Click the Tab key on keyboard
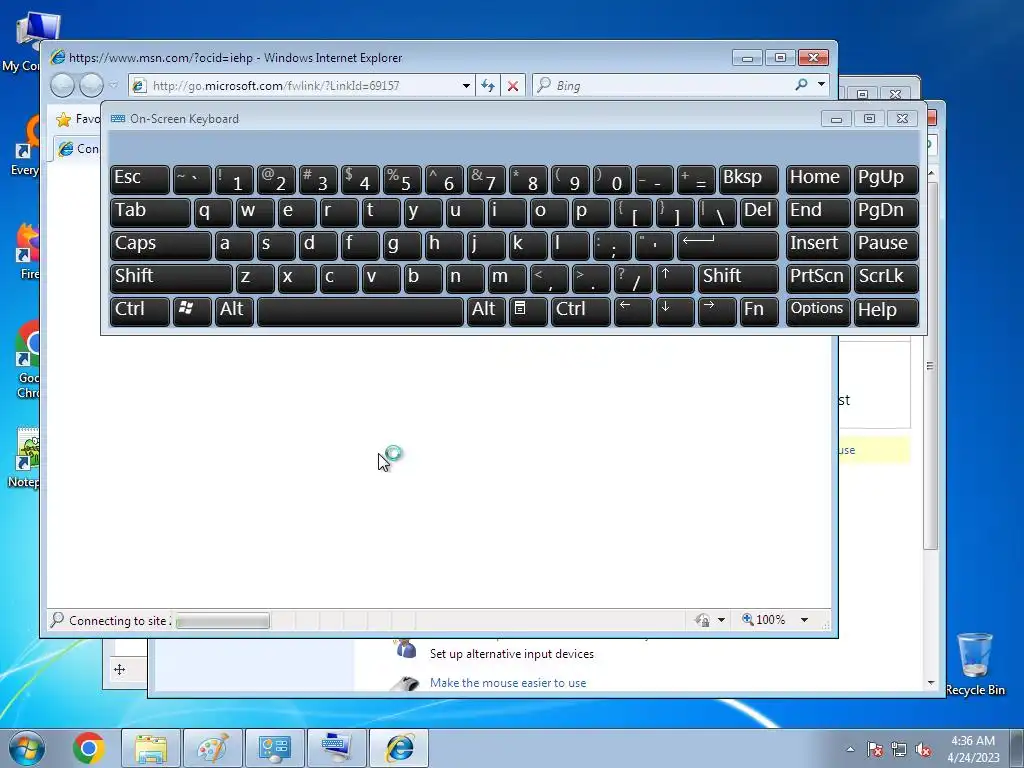The image size is (1024, 768). click(150, 213)
